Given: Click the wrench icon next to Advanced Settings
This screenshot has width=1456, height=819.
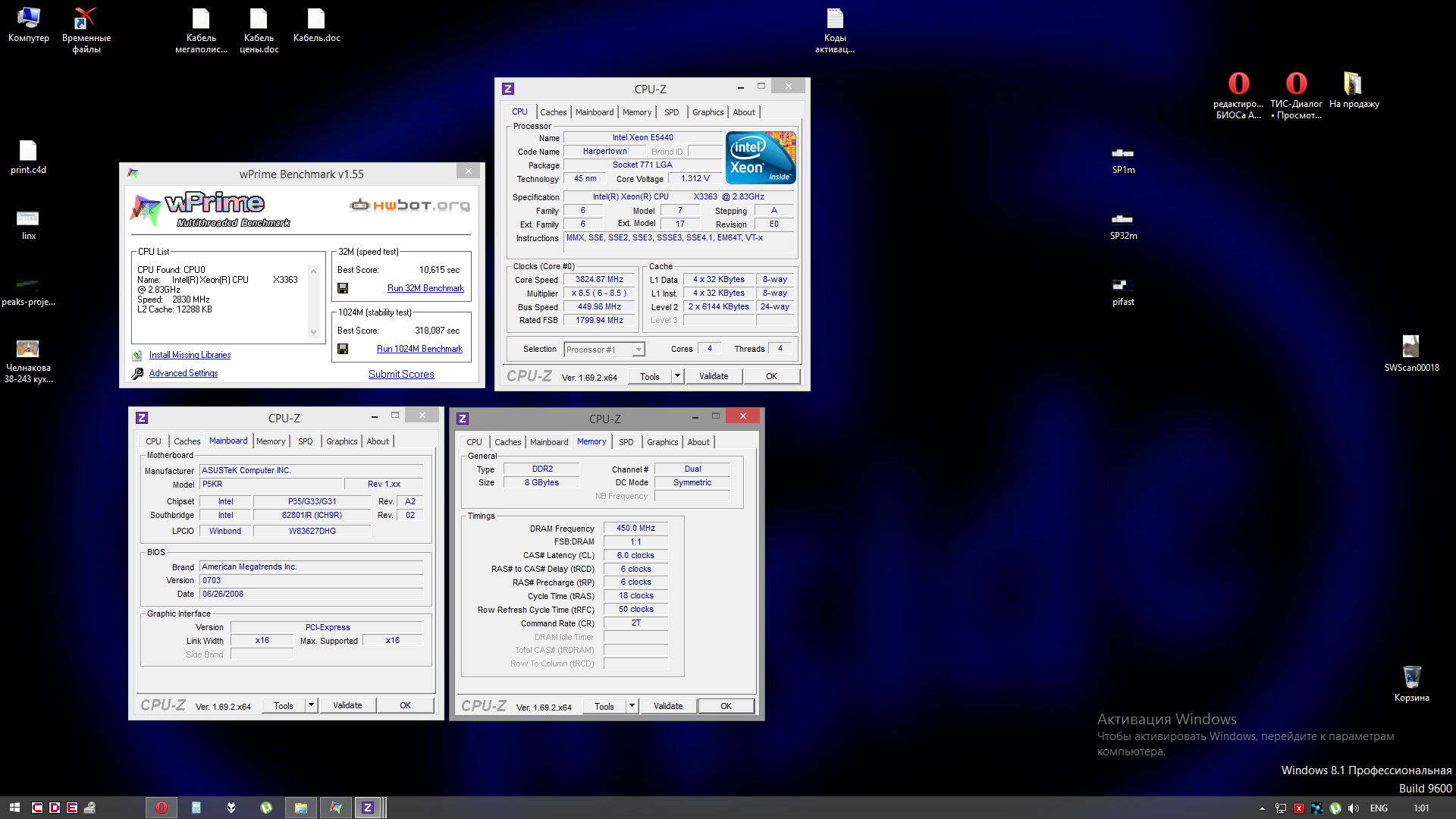Looking at the screenshot, I should tap(137, 373).
